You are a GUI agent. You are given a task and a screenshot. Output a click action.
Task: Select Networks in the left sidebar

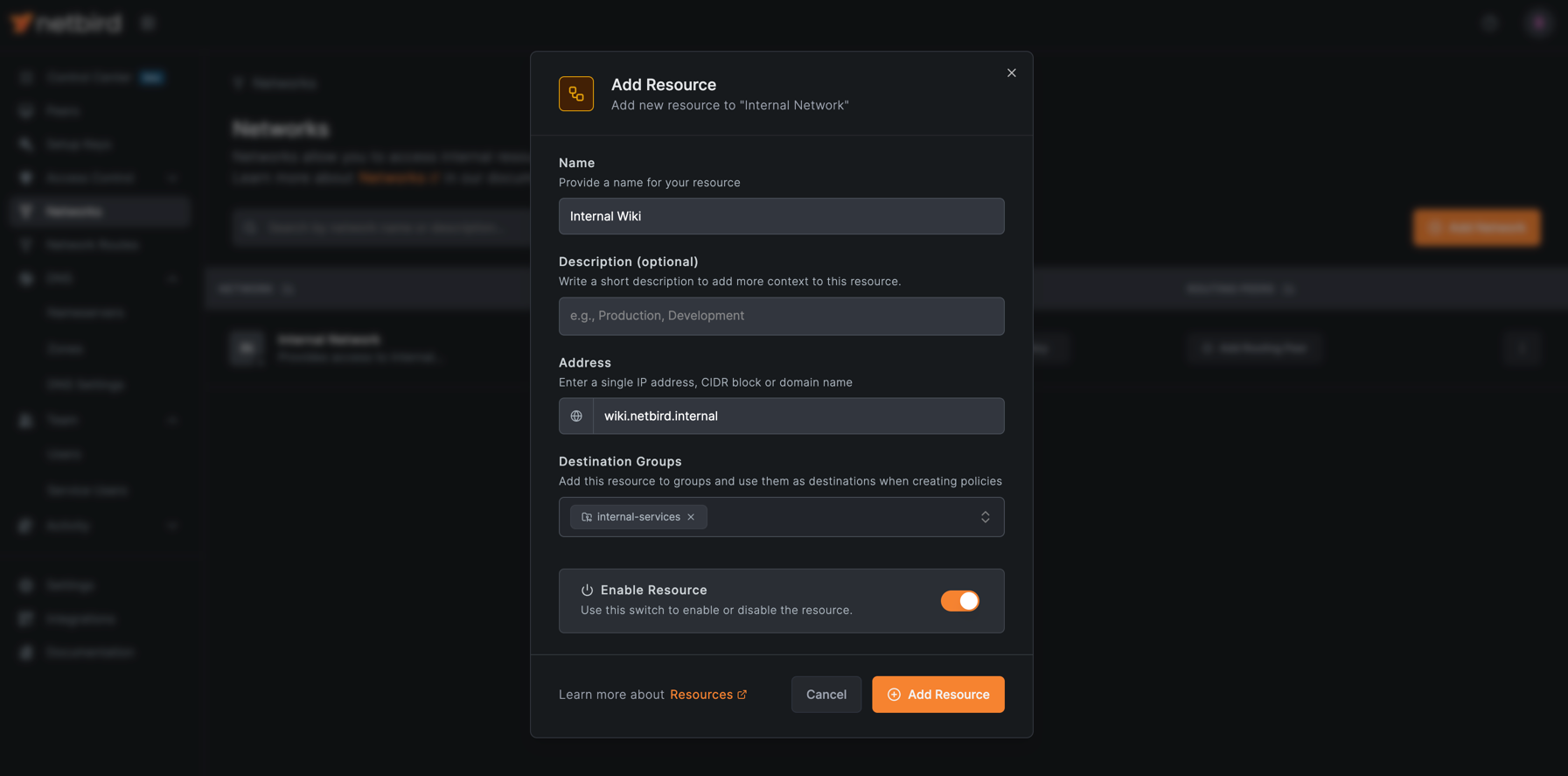coord(74,212)
